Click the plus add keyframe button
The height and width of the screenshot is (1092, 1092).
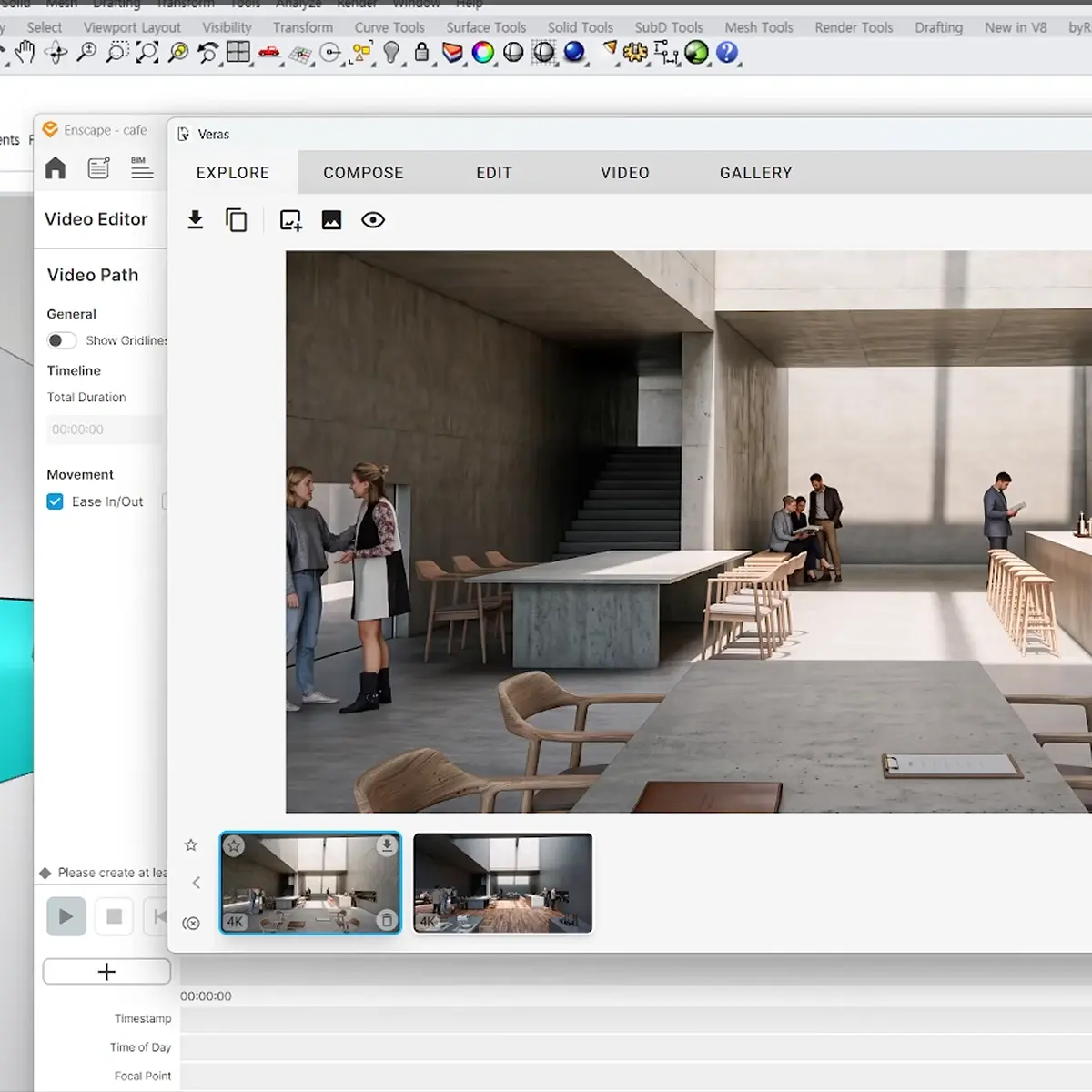click(106, 972)
